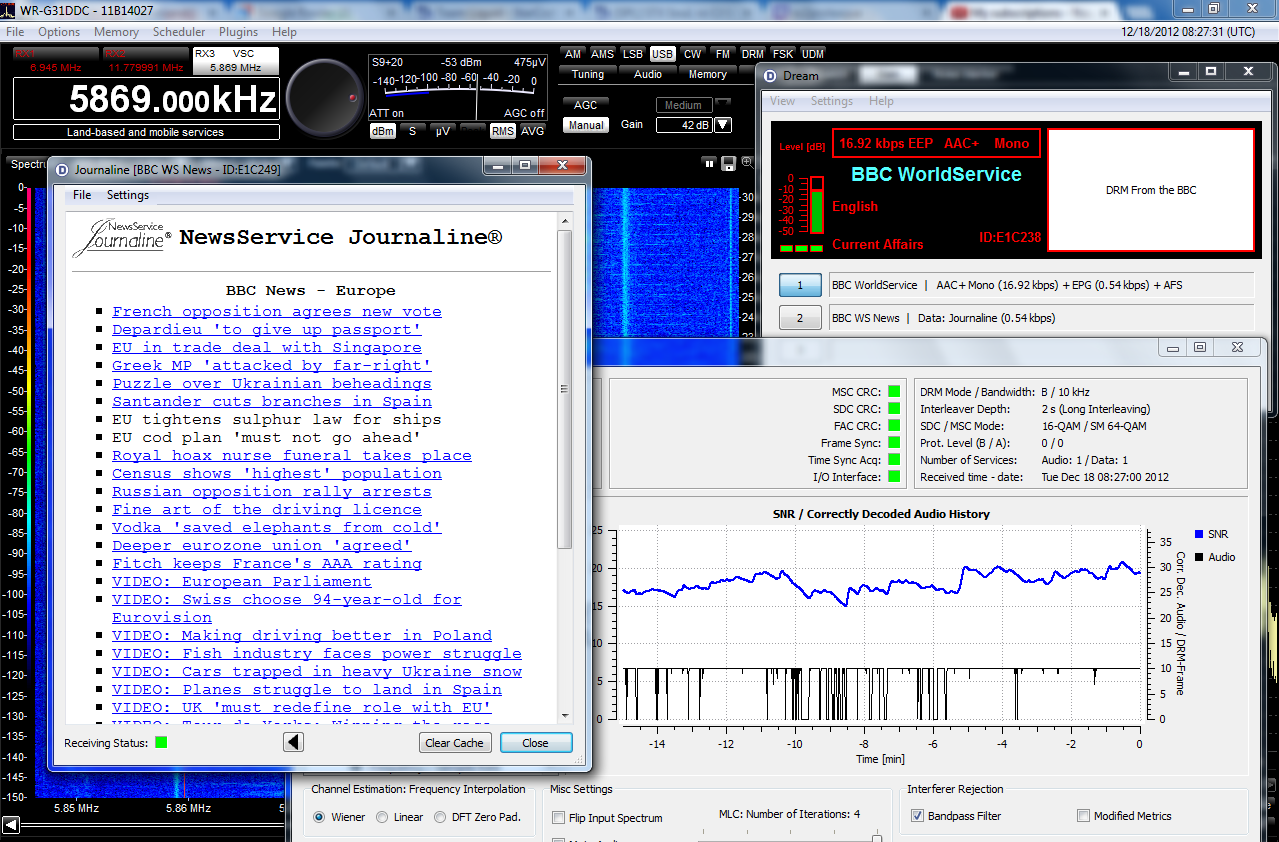The height and width of the screenshot is (842, 1279).
Task: Select S-unit meter scale
Action: click(x=412, y=131)
